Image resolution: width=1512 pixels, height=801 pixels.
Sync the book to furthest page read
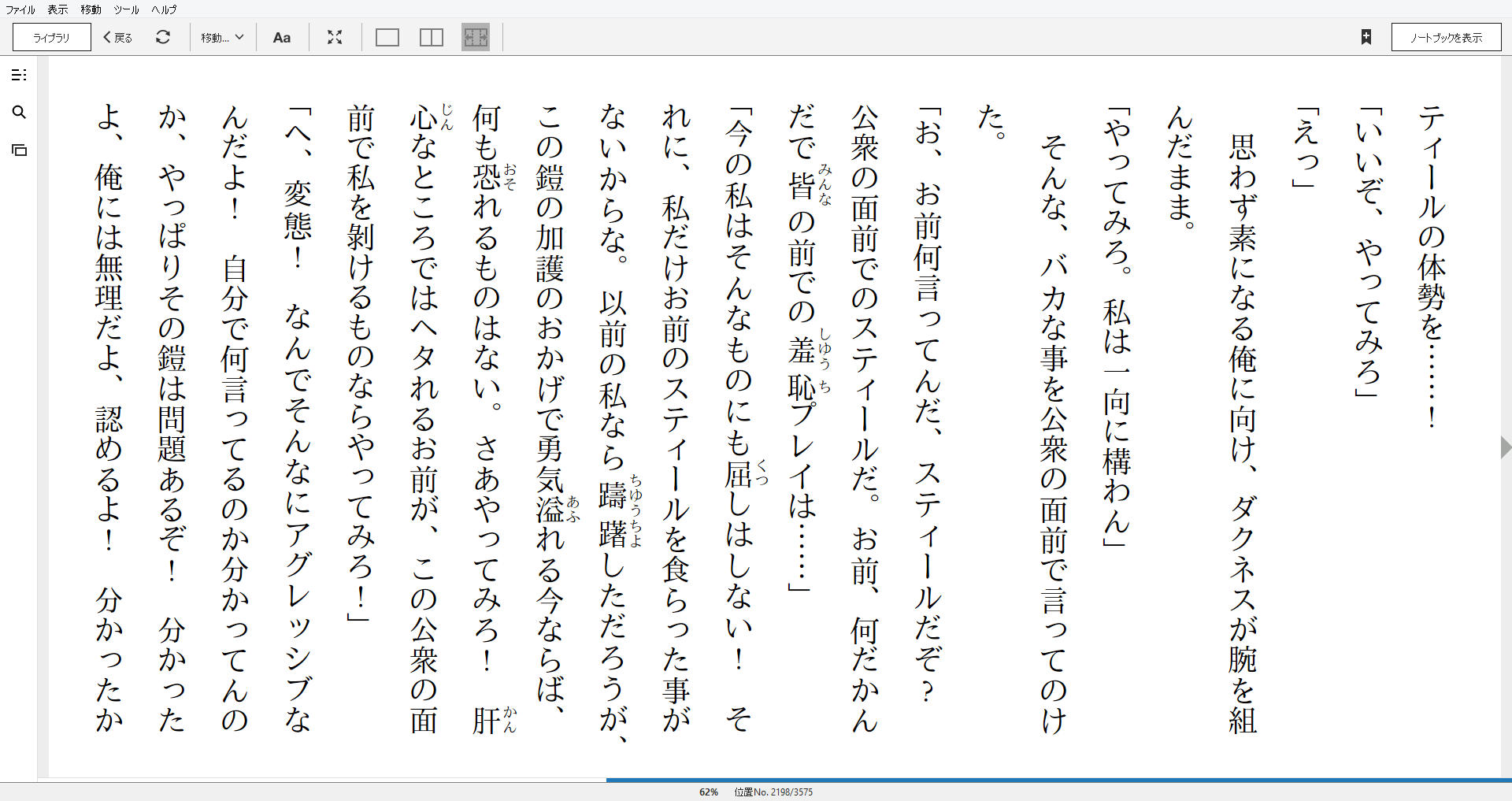coord(163,37)
